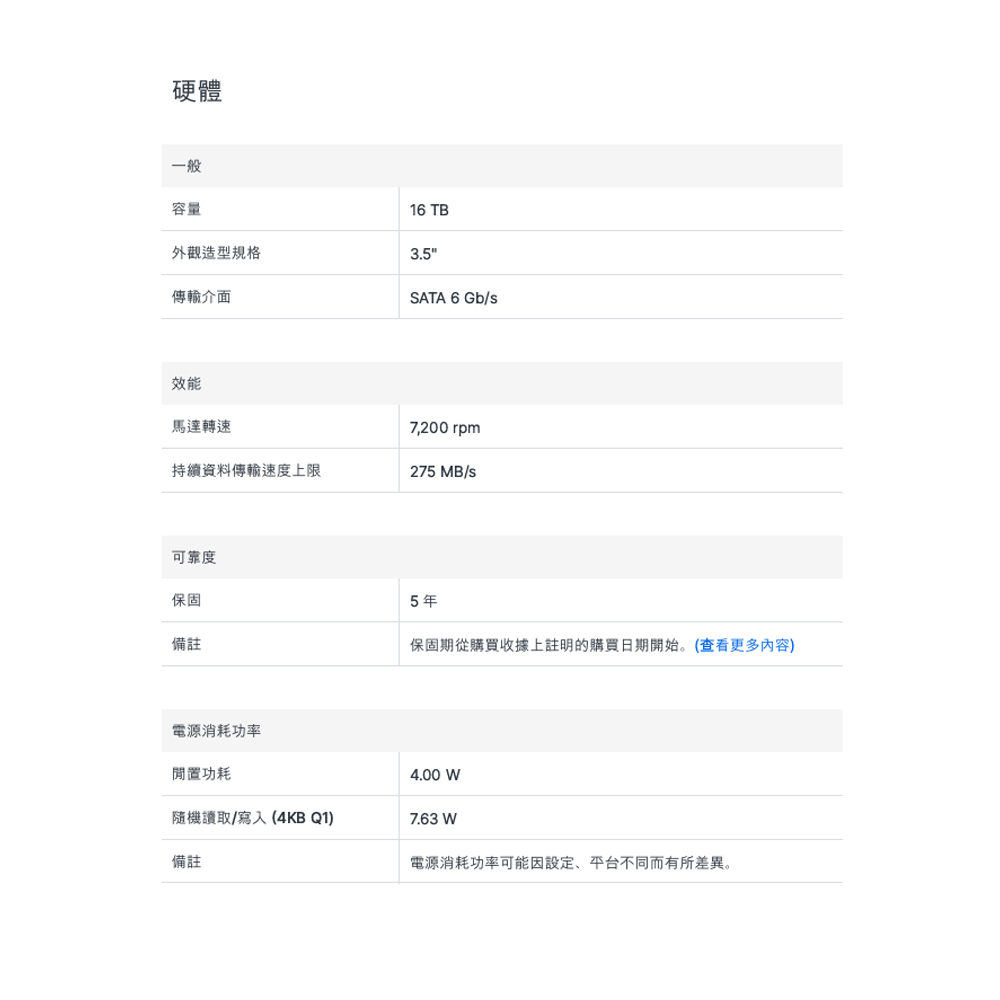The image size is (1000, 1000).
Task: Select the 電源消耗功率 section header
Action: 216,731
